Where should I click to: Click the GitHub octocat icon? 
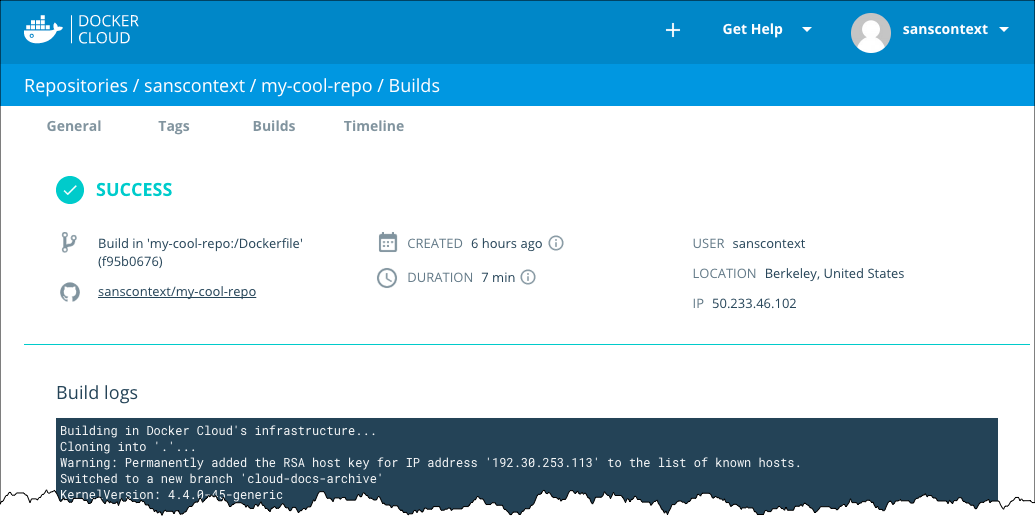[x=69, y=292]
